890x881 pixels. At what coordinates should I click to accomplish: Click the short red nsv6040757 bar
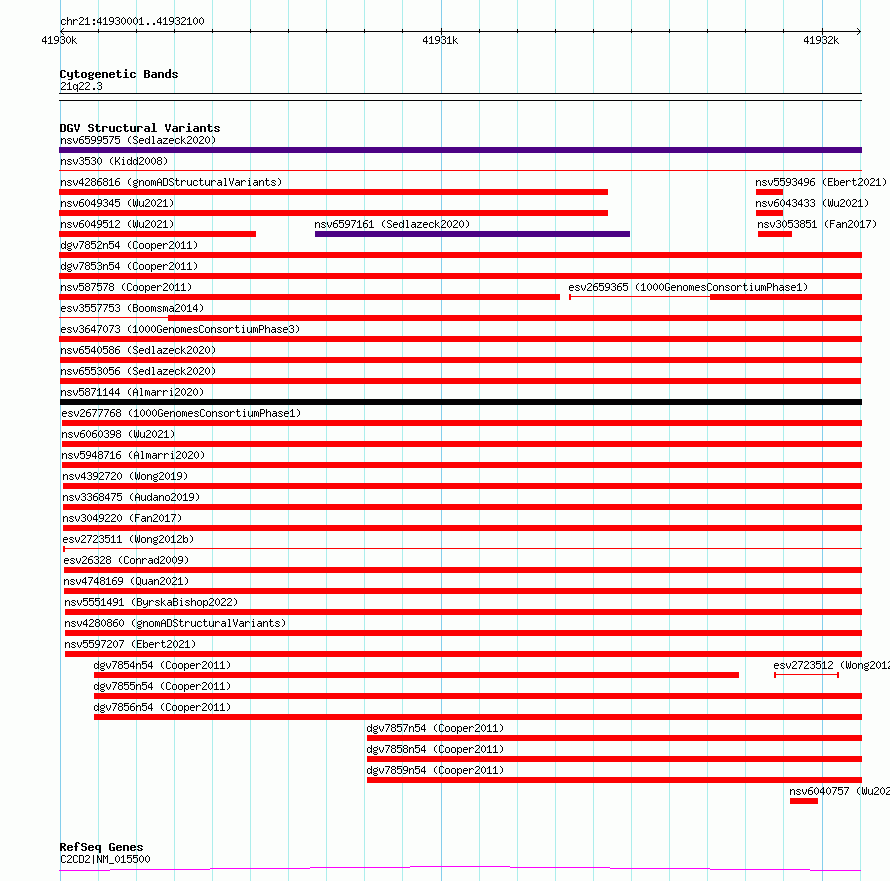click(x=804, y=801)
